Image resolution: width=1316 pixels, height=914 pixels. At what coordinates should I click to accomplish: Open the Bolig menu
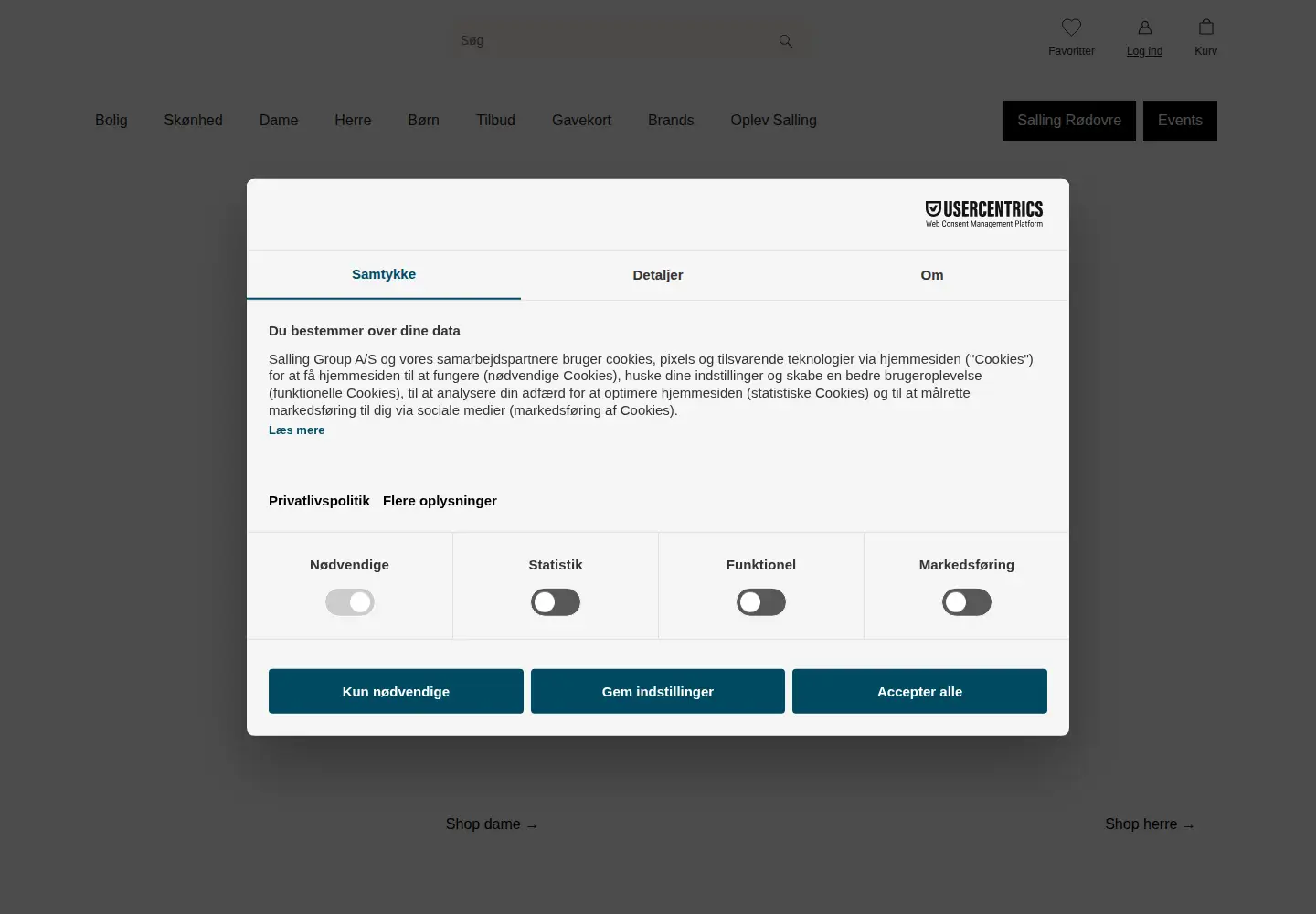[111, 121]
